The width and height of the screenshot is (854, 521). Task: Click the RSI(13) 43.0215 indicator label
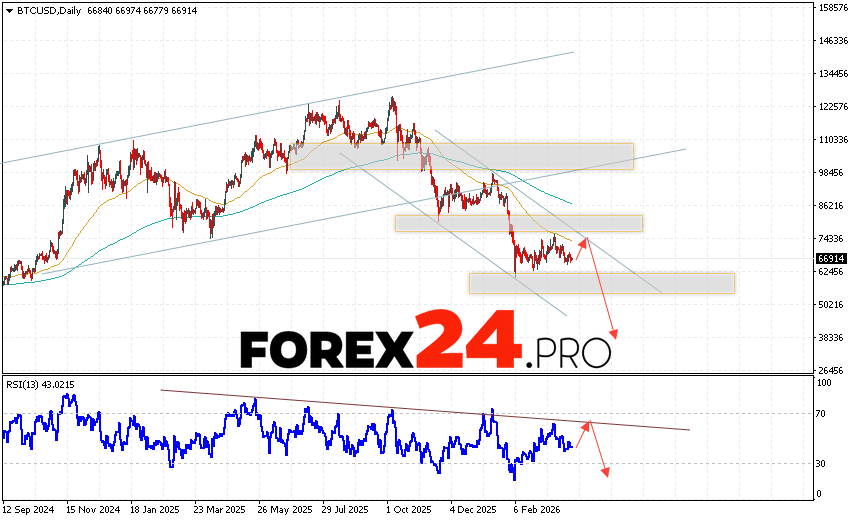41,385
